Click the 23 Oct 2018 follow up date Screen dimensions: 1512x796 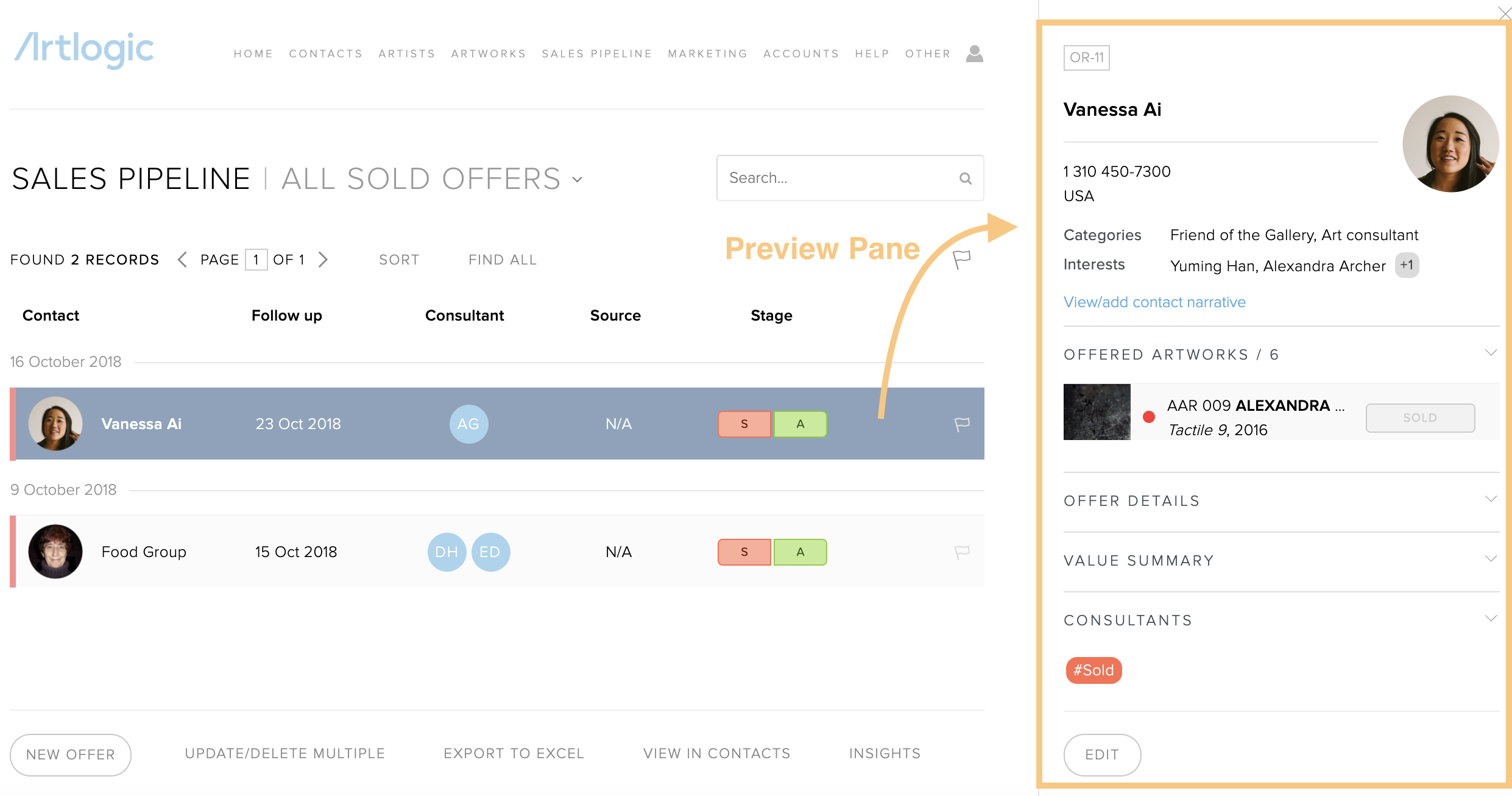[x=298, y=424]
